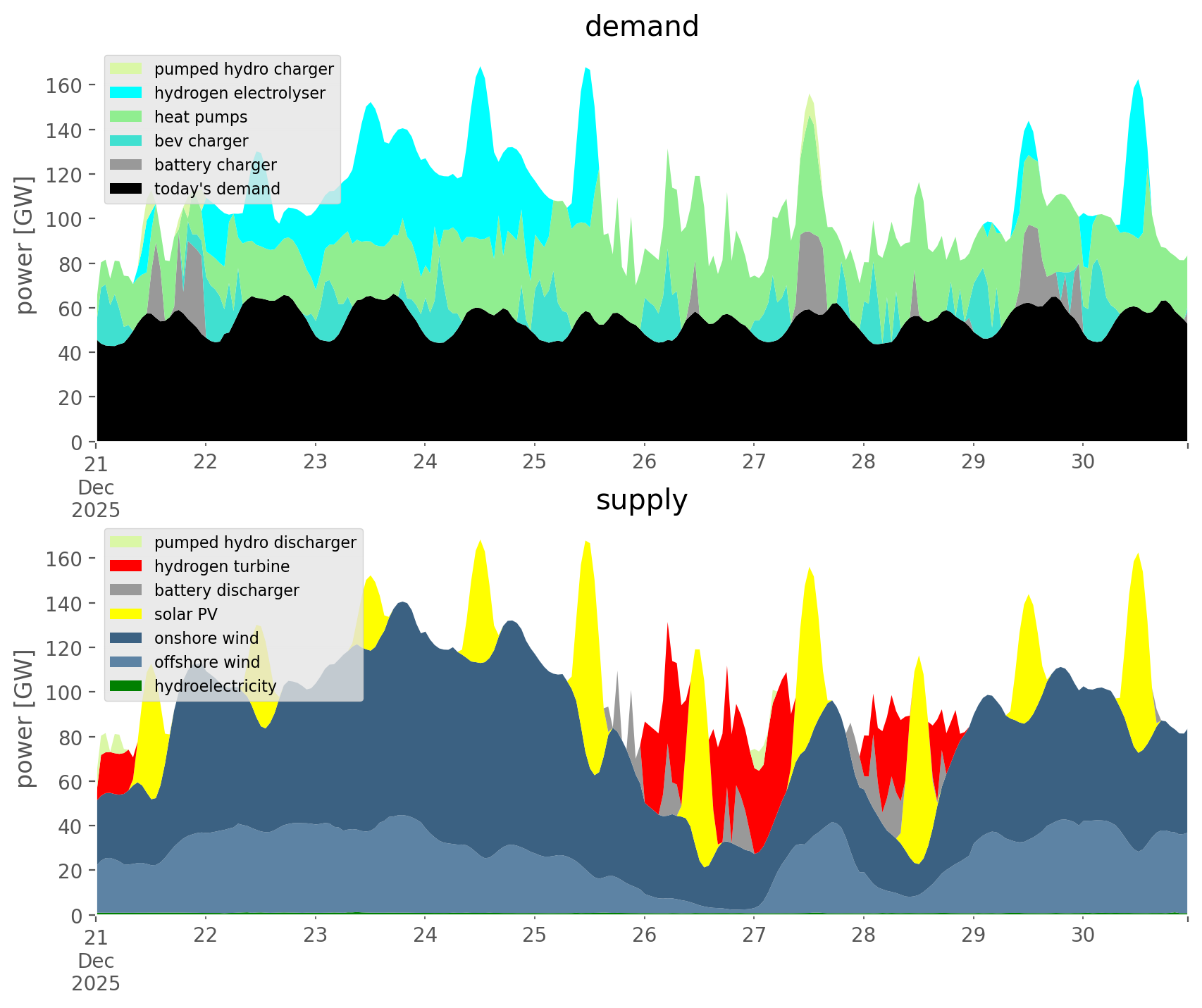Click the bev charger legend swatch

tap(127, 141)
